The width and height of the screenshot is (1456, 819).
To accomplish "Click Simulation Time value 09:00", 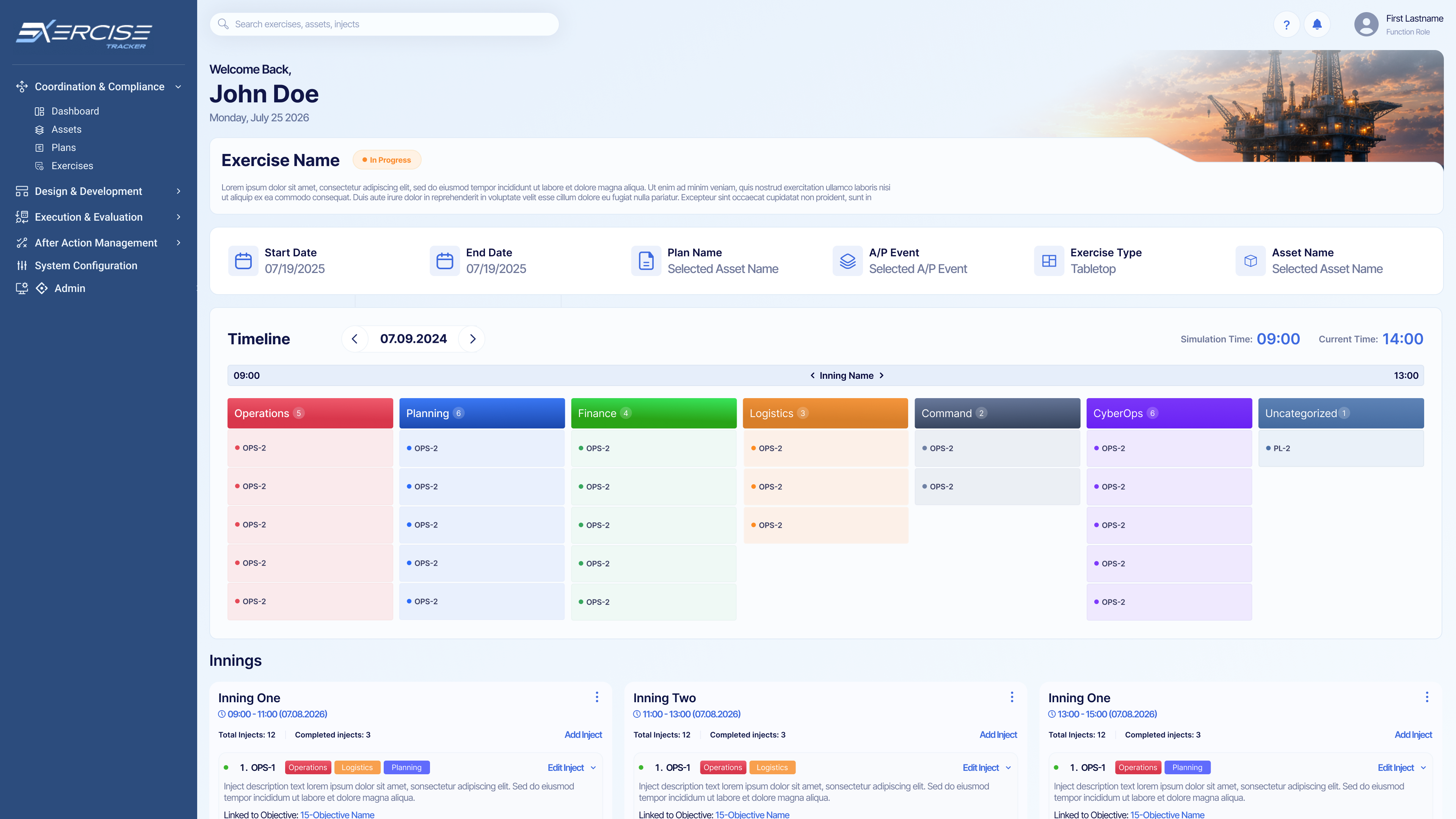I will click(x=1279, y=339).
